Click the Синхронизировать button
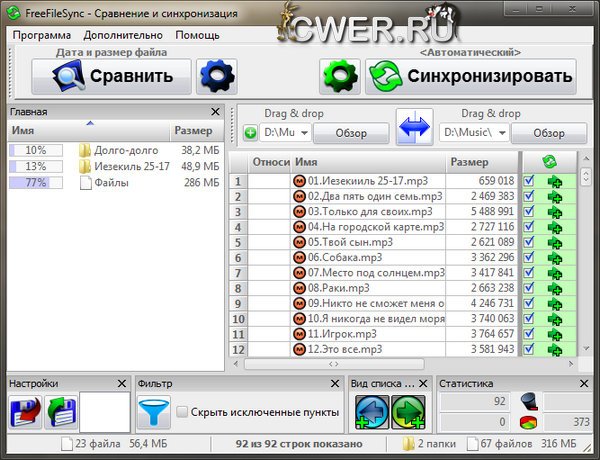Viewport: 600px width, 460px height. [x=472, y=75]
